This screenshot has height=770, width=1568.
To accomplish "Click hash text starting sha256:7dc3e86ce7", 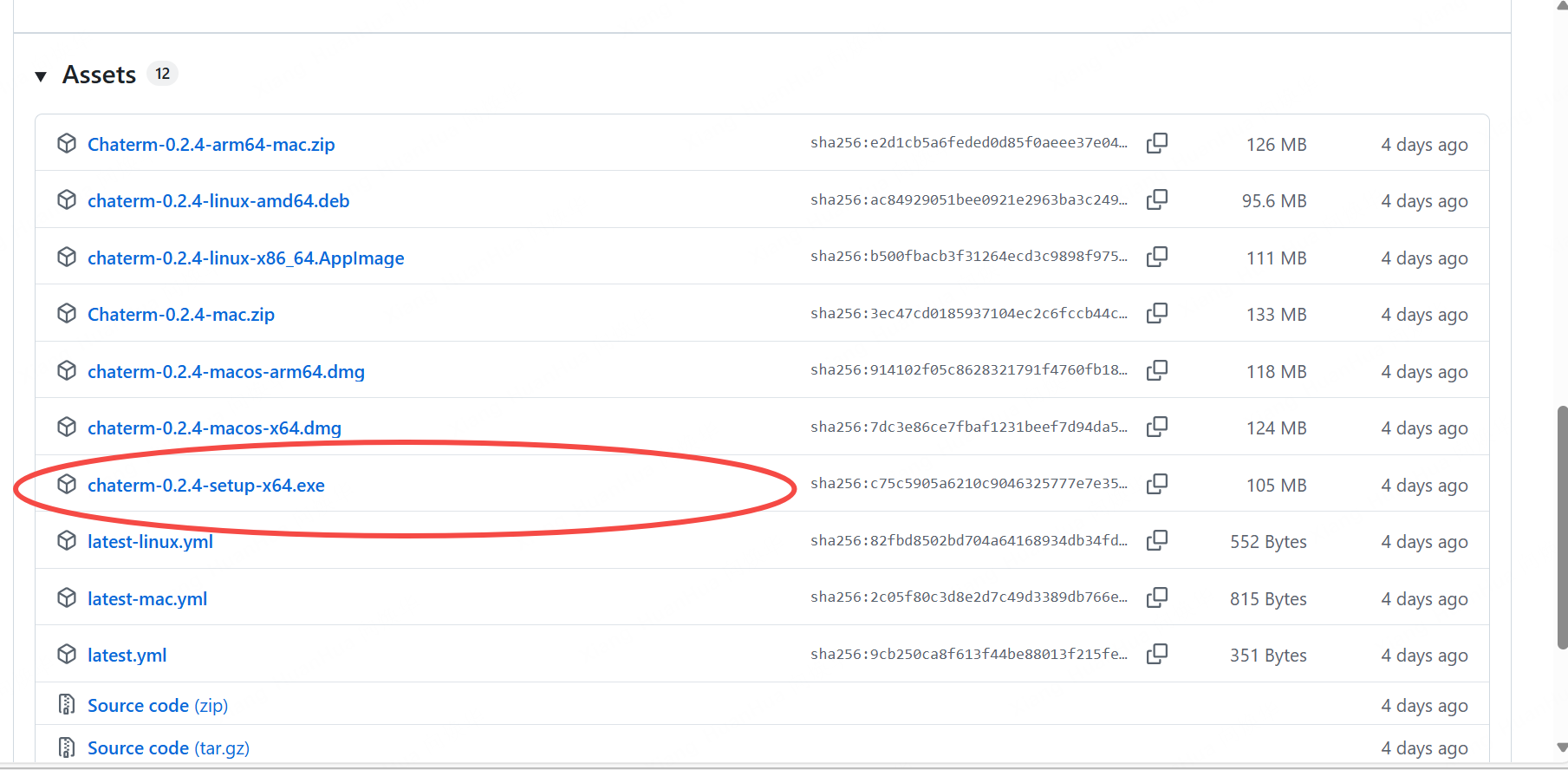I will click(x=969, y=427).
